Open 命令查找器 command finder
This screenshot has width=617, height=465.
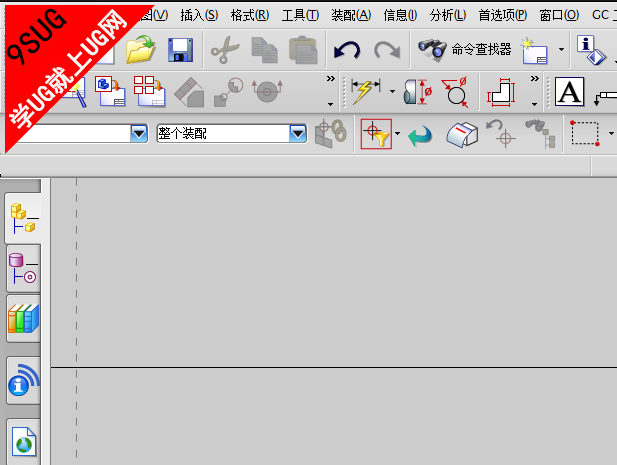pyautogui.click(x=464, y=50)
